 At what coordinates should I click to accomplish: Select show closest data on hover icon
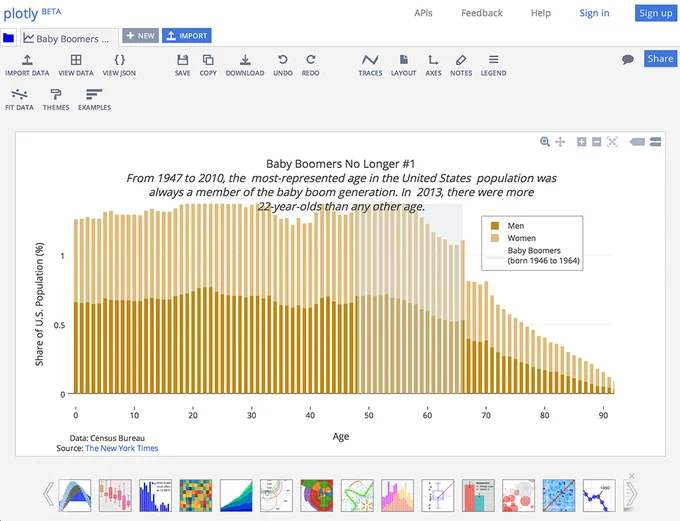point(637,141)
